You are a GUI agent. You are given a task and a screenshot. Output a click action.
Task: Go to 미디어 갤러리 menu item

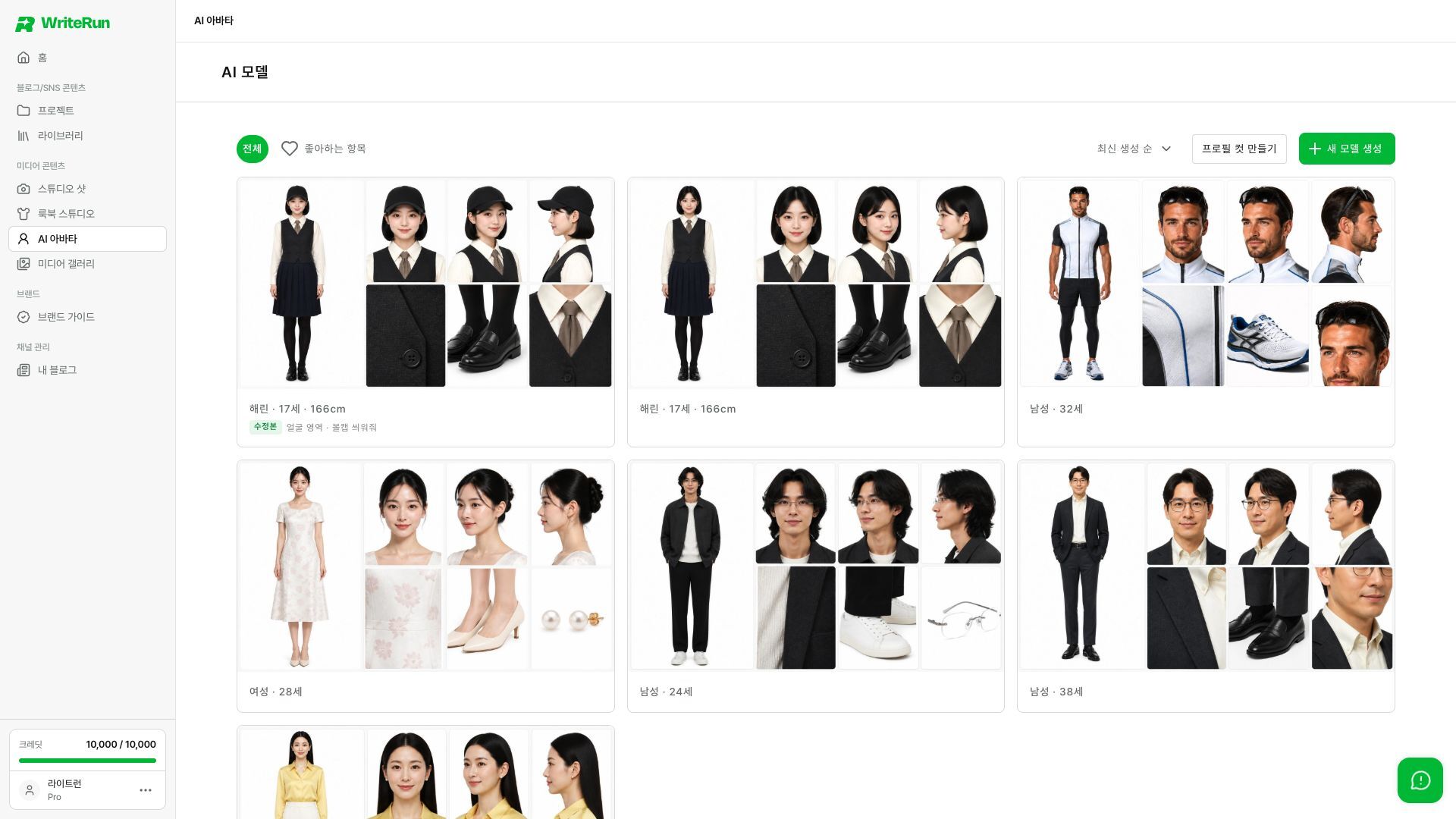pos(87,264)
